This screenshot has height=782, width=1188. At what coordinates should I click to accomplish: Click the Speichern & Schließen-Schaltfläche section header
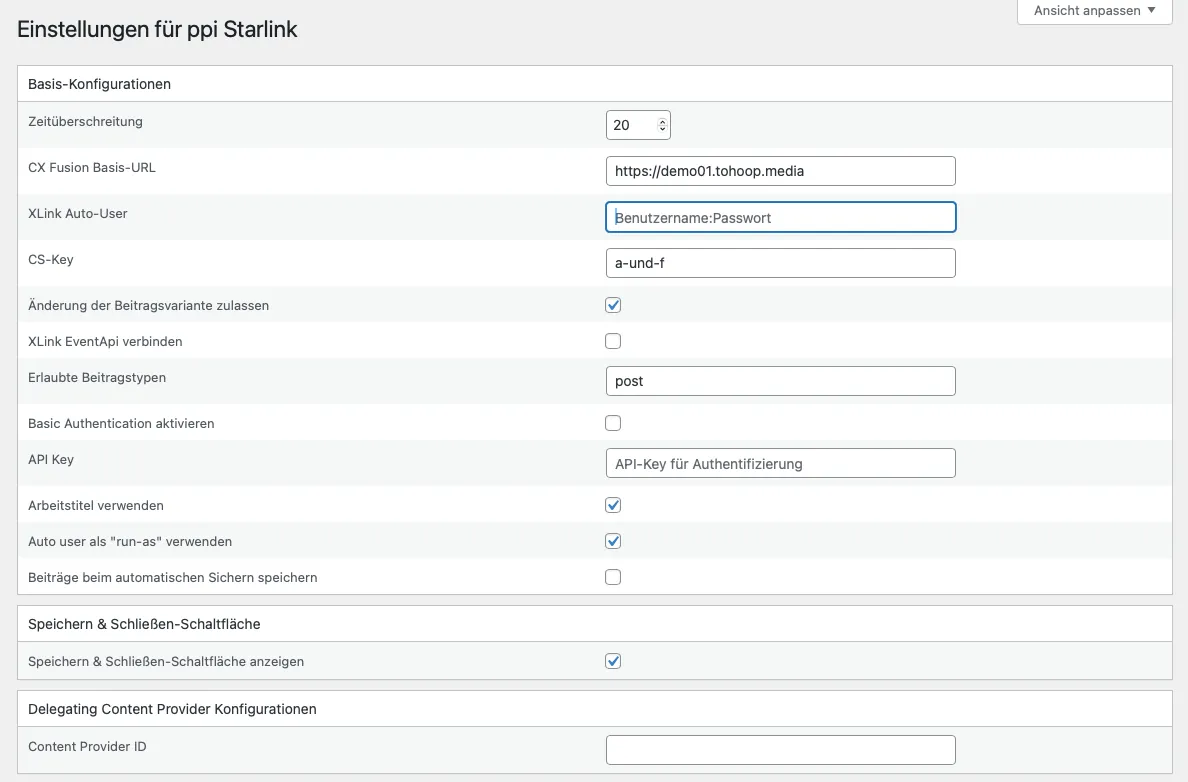pyautogui.click(x=595, y=624)
